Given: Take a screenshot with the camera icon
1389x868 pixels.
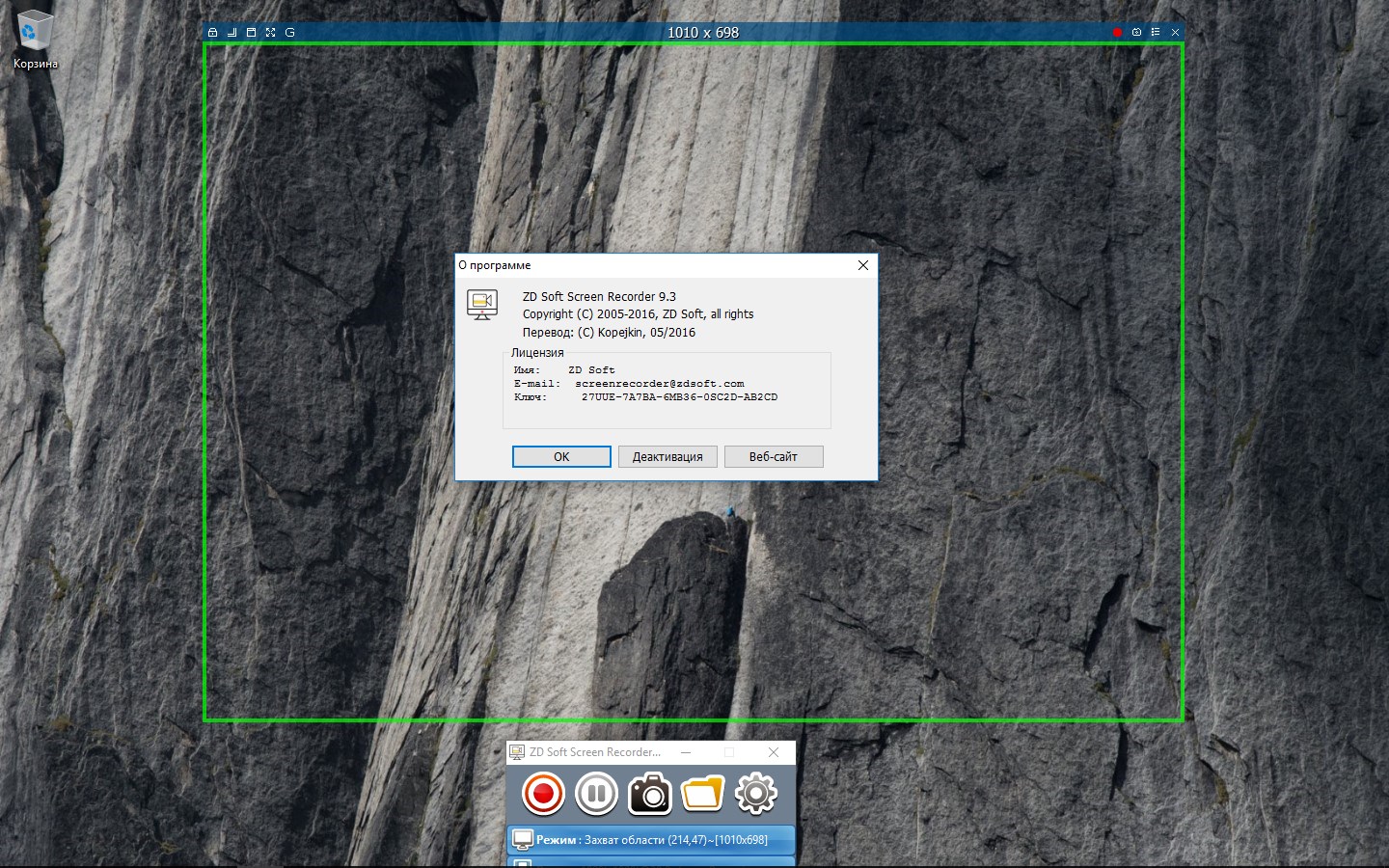Looking at the screenshot, I should (x=649, y=794).
